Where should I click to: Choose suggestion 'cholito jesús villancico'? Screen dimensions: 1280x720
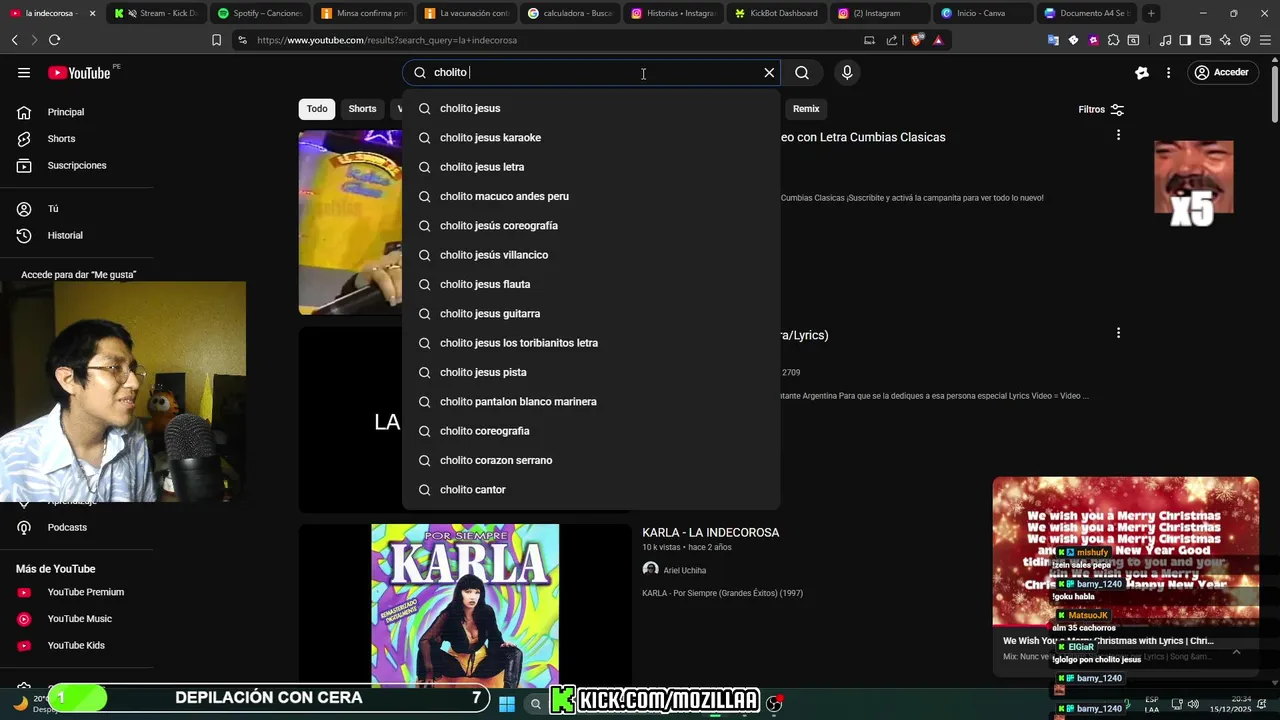591,255
